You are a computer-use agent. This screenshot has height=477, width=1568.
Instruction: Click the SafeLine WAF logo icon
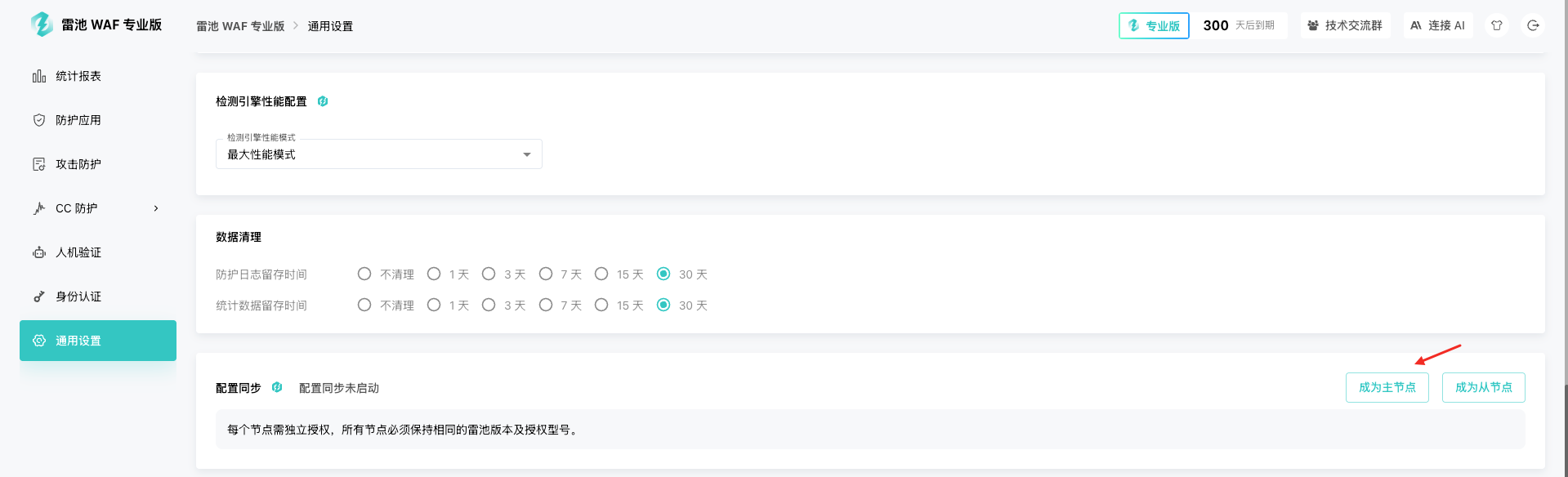coord(41,25)
